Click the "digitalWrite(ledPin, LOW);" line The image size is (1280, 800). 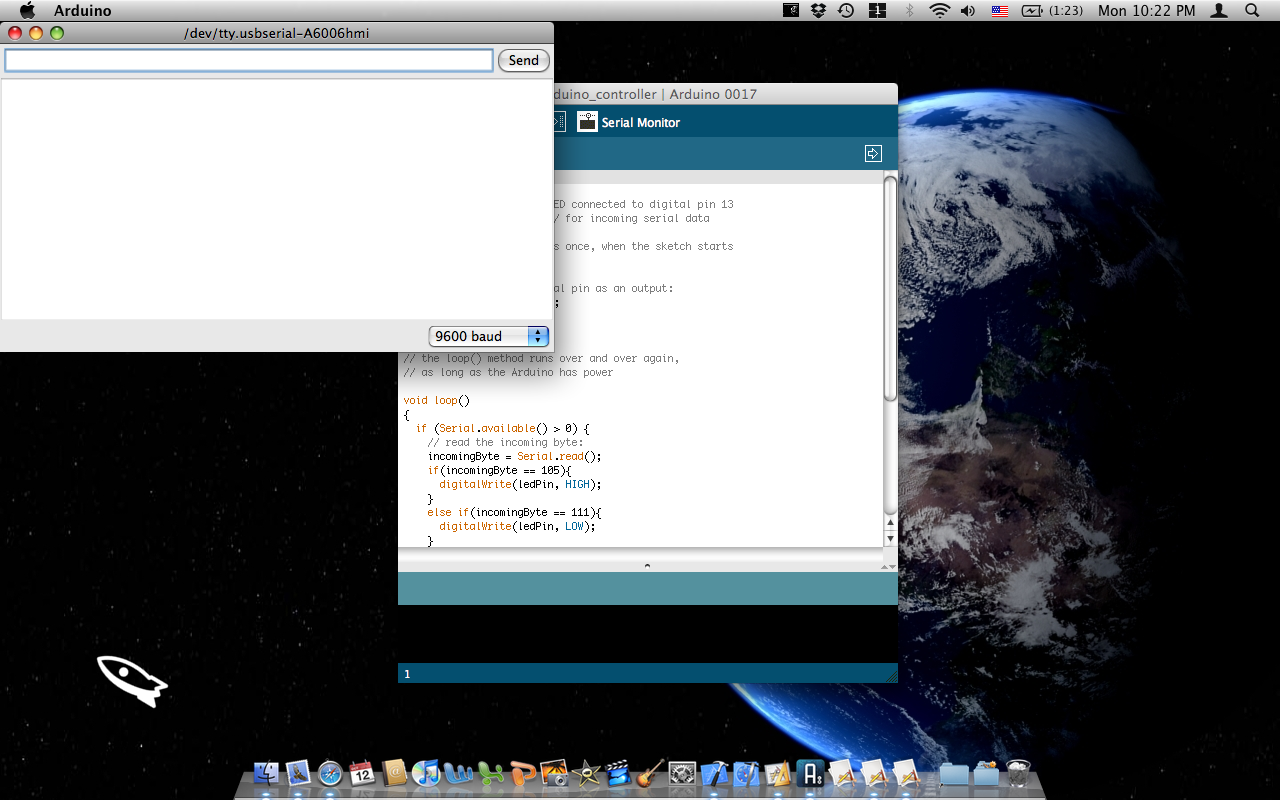point(518,526)
